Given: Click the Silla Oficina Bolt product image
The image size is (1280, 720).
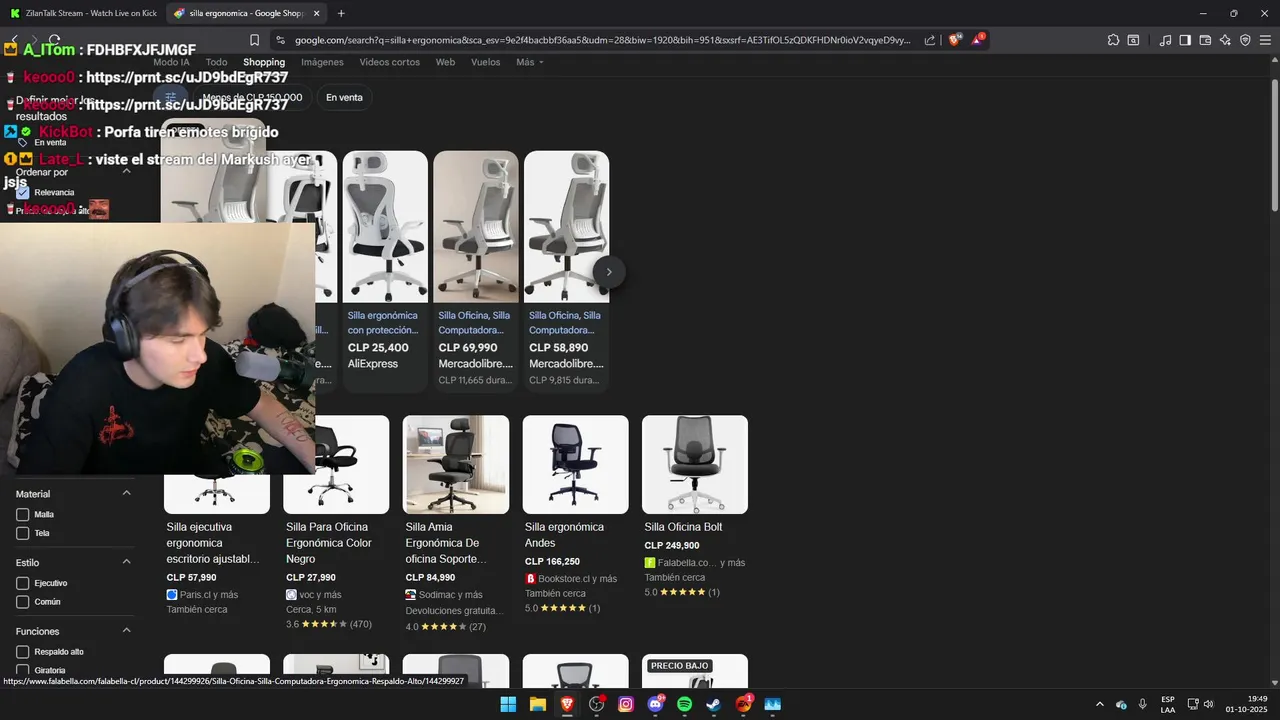Looking at the screenshot, I should 695,464.
